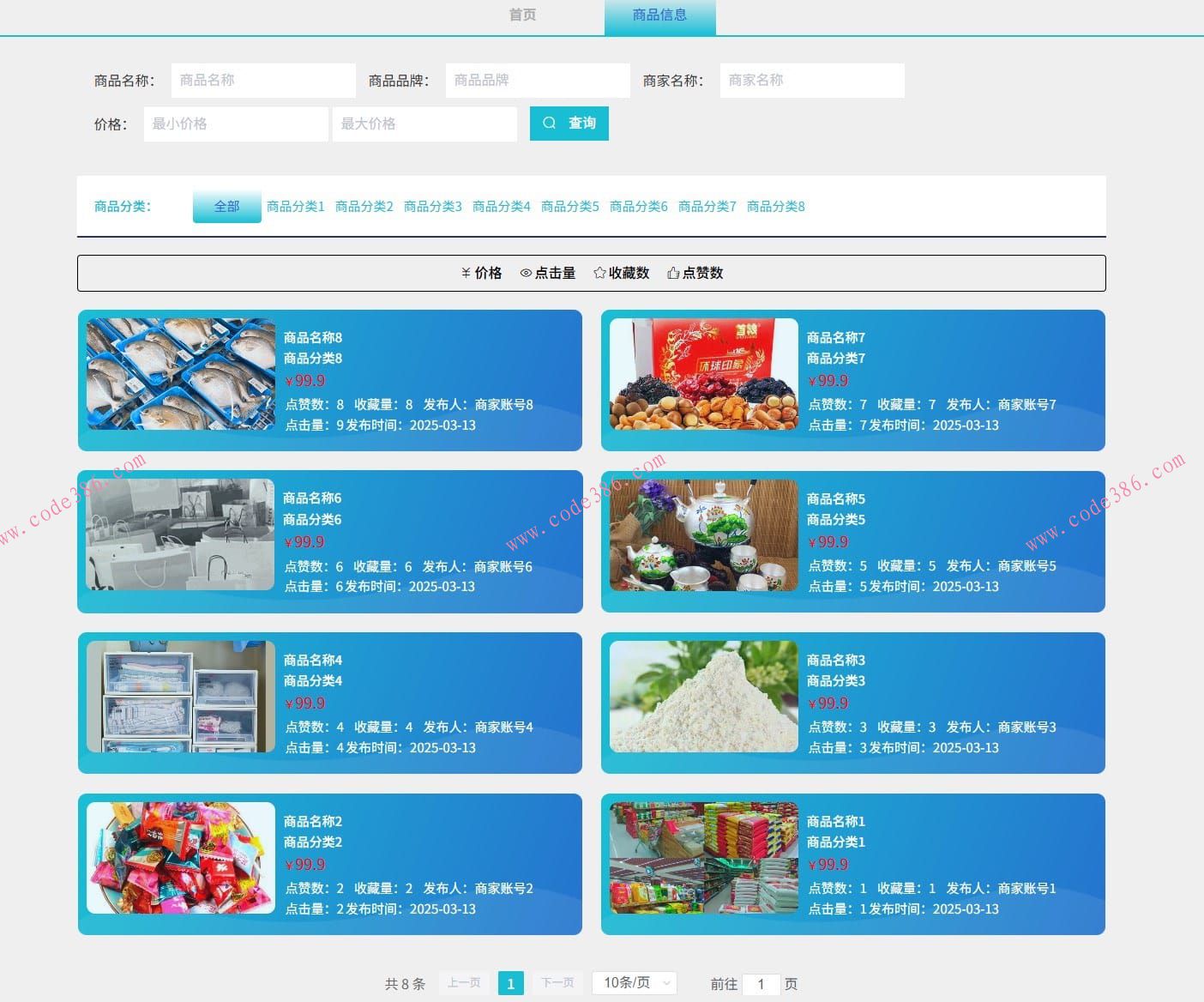Click the 商品名称 name input field
Screen dimensions: 1204x1002
pyautogui.click(x=262, y=80)
